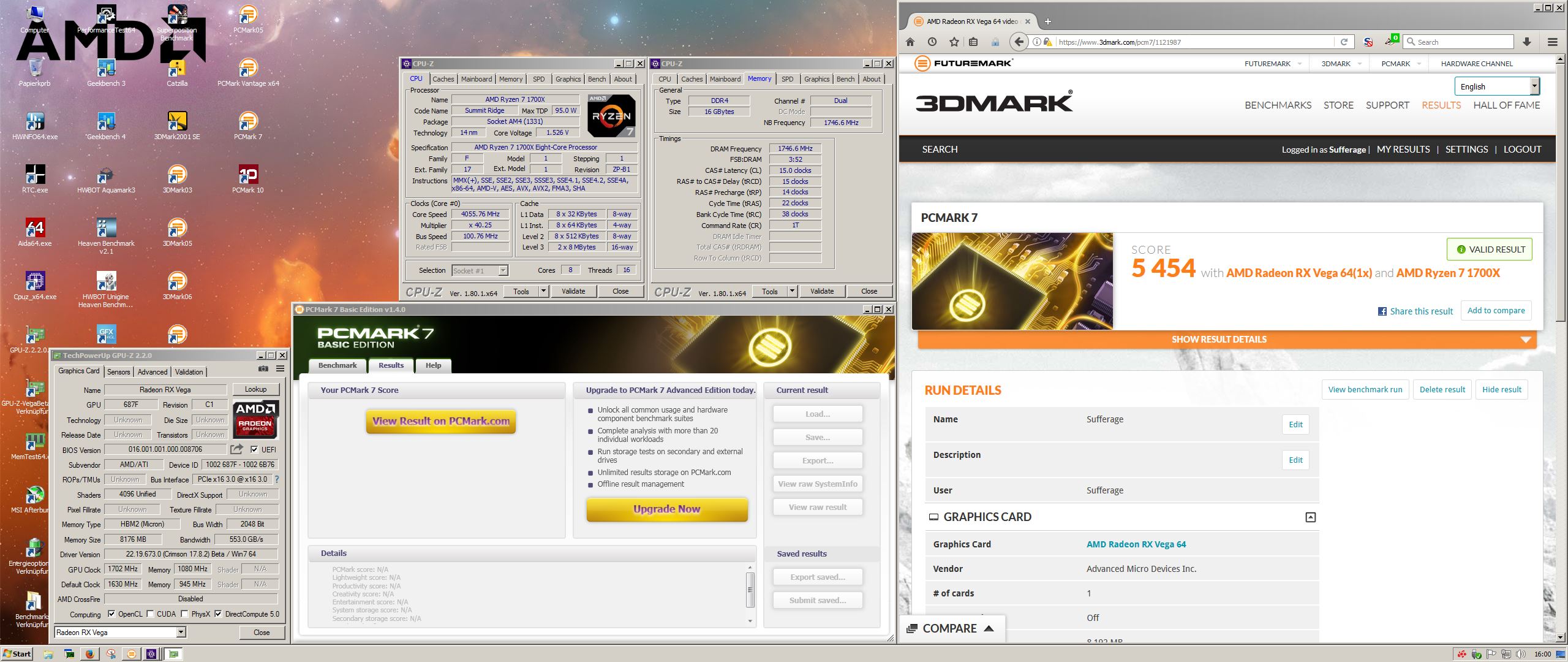This screenshot has width=1568, height=662.
Task: Click Firefox icon in taskbar
Action: coord(89,654)
